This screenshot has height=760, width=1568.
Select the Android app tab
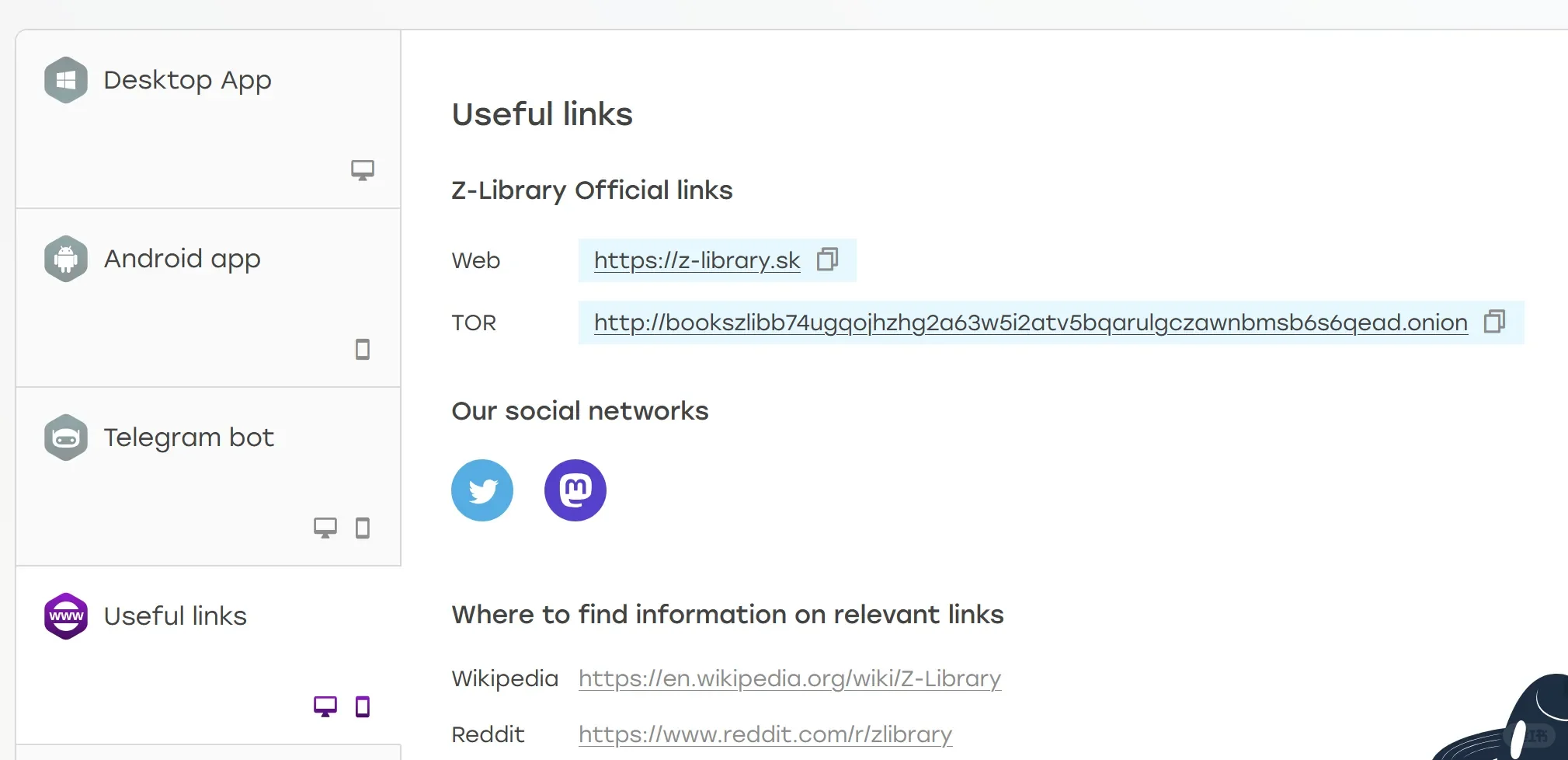(x=208, y=298)
